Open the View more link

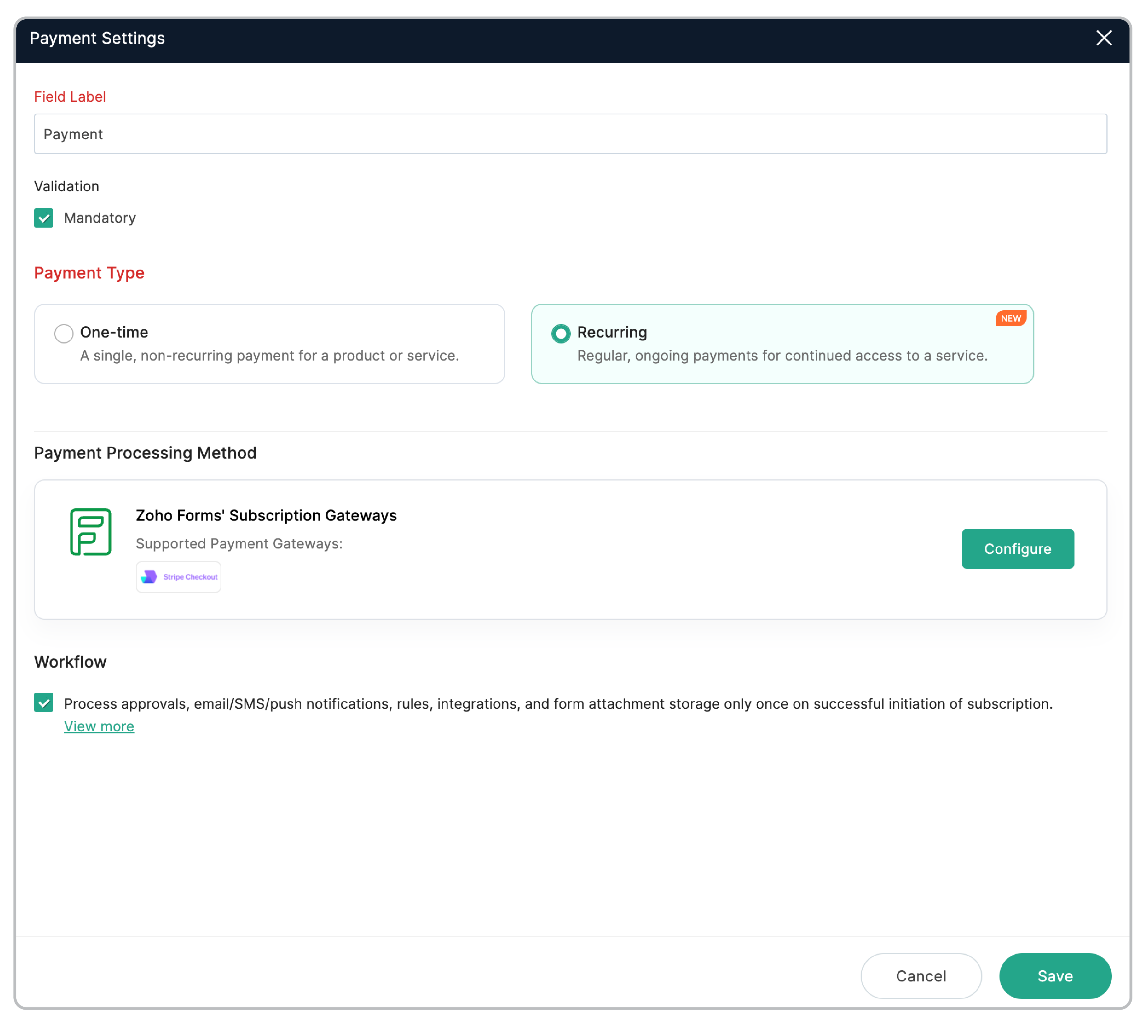[99, 726]
